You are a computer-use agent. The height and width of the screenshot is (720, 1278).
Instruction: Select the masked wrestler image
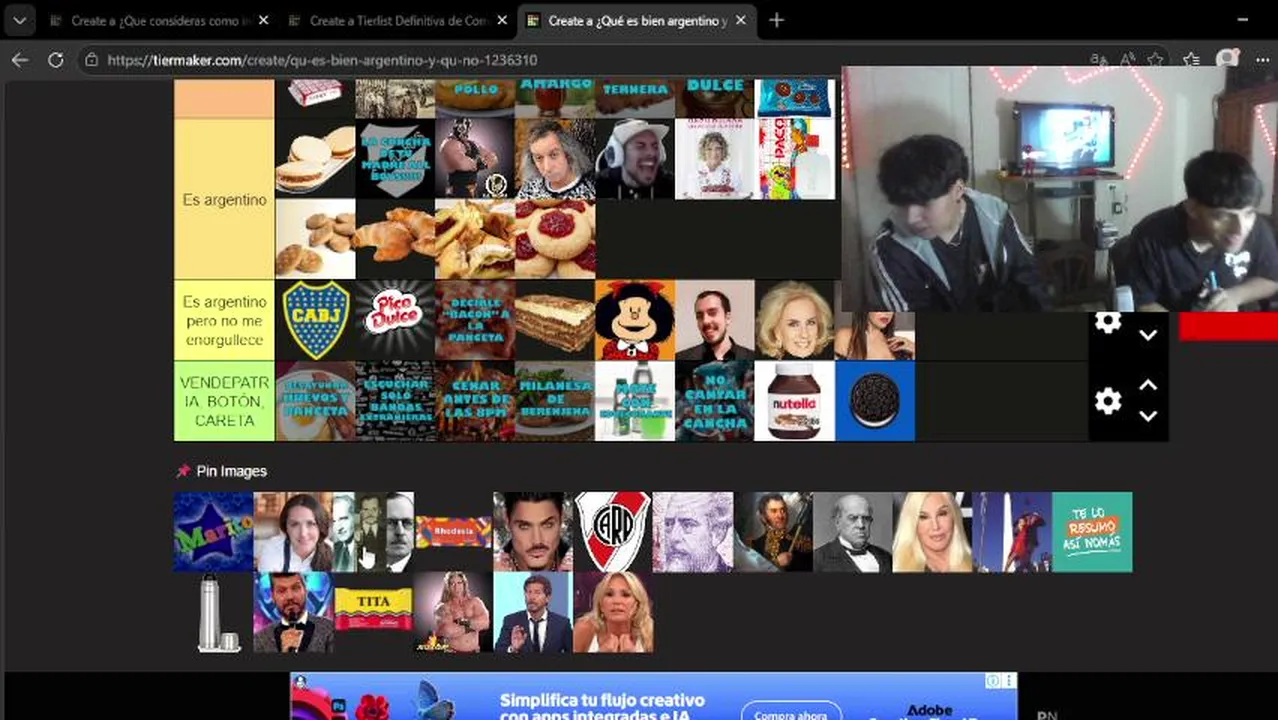(475, 159)
